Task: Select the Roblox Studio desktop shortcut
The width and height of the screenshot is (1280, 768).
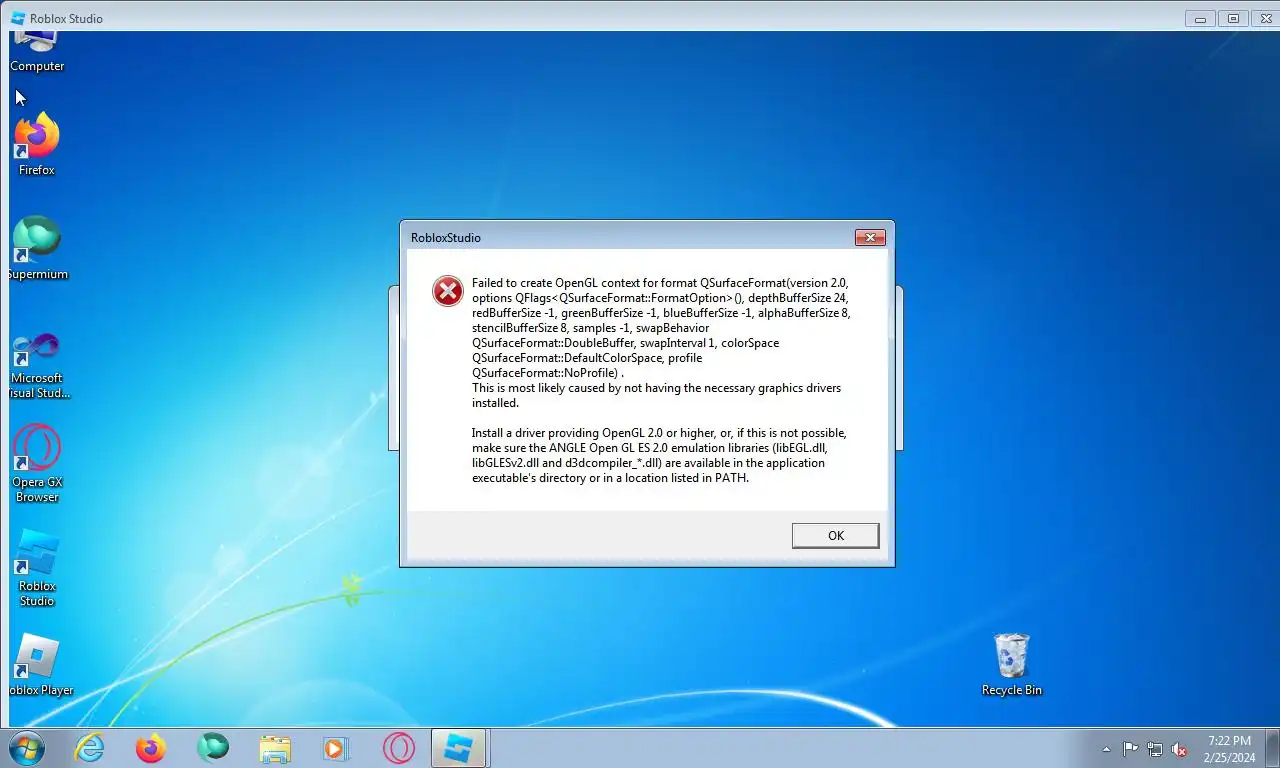Action: pos(37,568)
